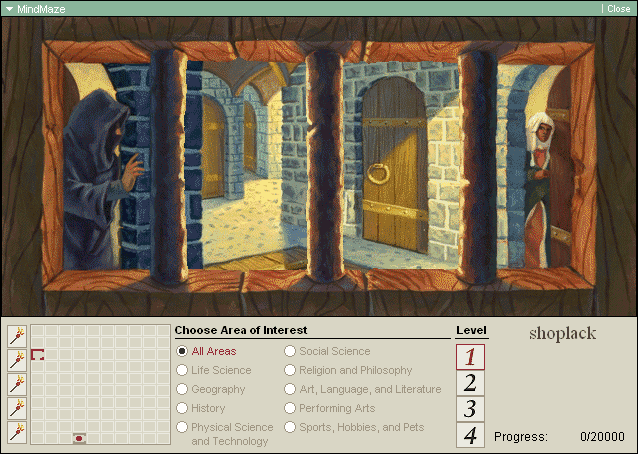Click the fourth torch icon from top
This screenshot has width=638, height=454.
pyautogui.click(x=17, y=408)
